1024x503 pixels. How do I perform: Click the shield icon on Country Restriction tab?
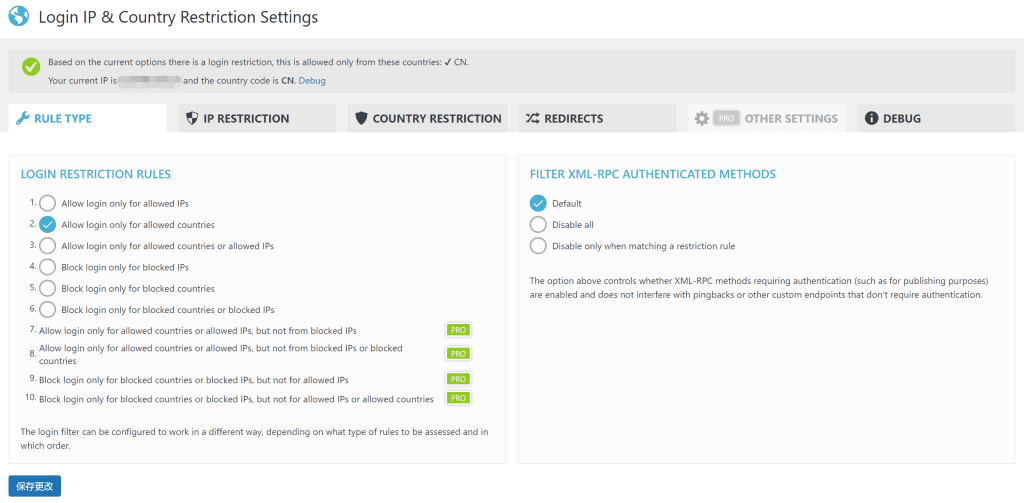point(361,118)
